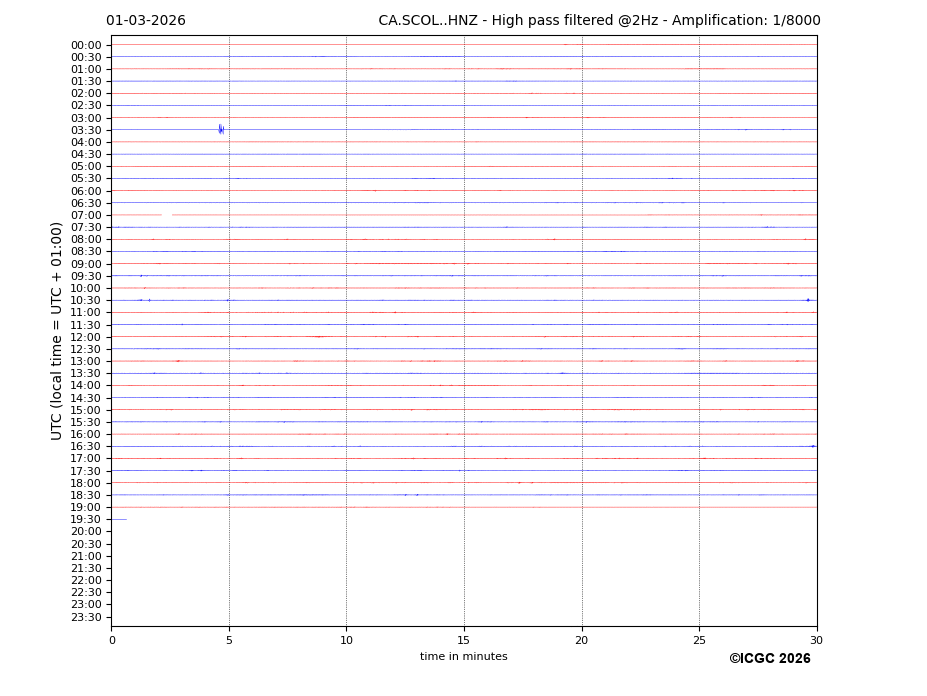Click the 30 tick on the minutes axis
The image size is (927, 696).
pyautogui.click(x=816, y=640)
